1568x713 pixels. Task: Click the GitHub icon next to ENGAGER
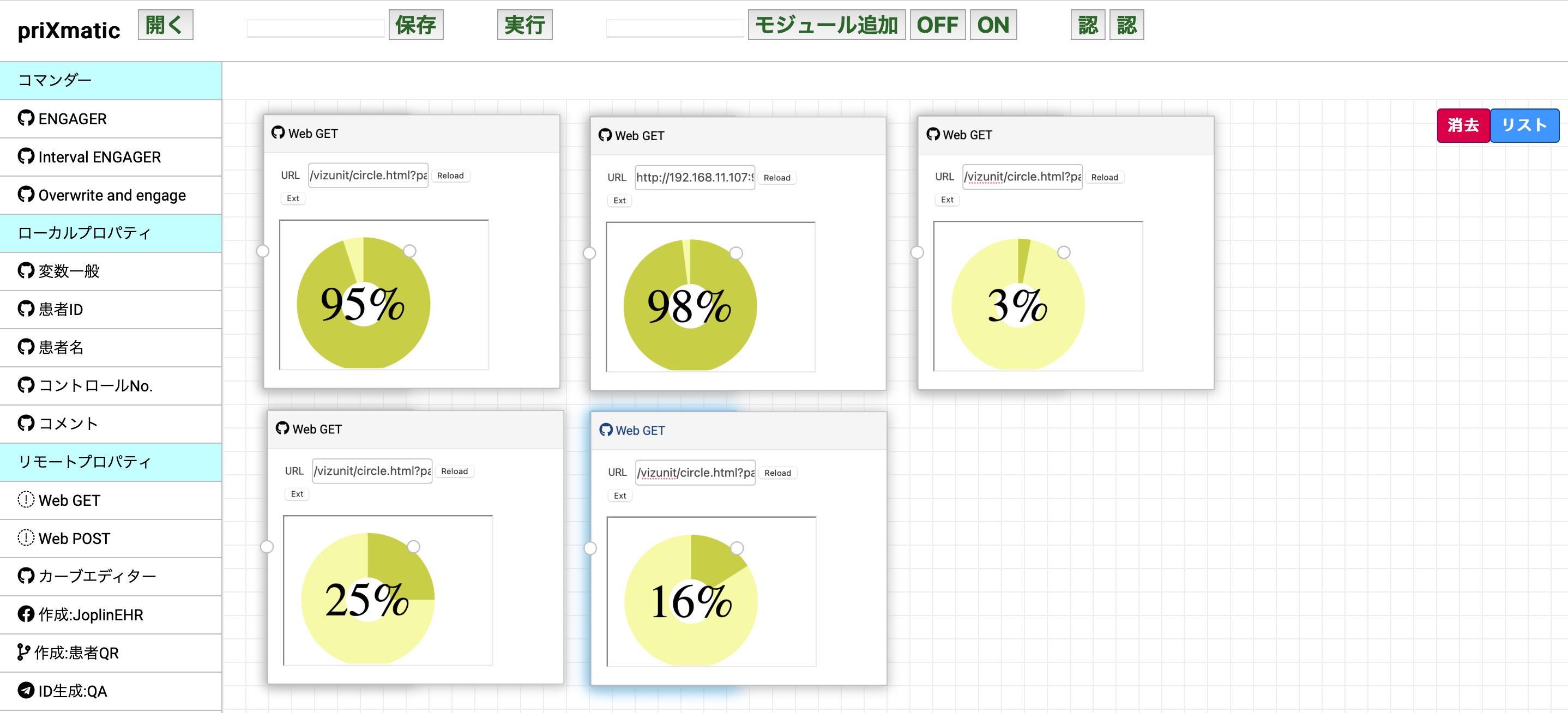(x=26, y=118)
